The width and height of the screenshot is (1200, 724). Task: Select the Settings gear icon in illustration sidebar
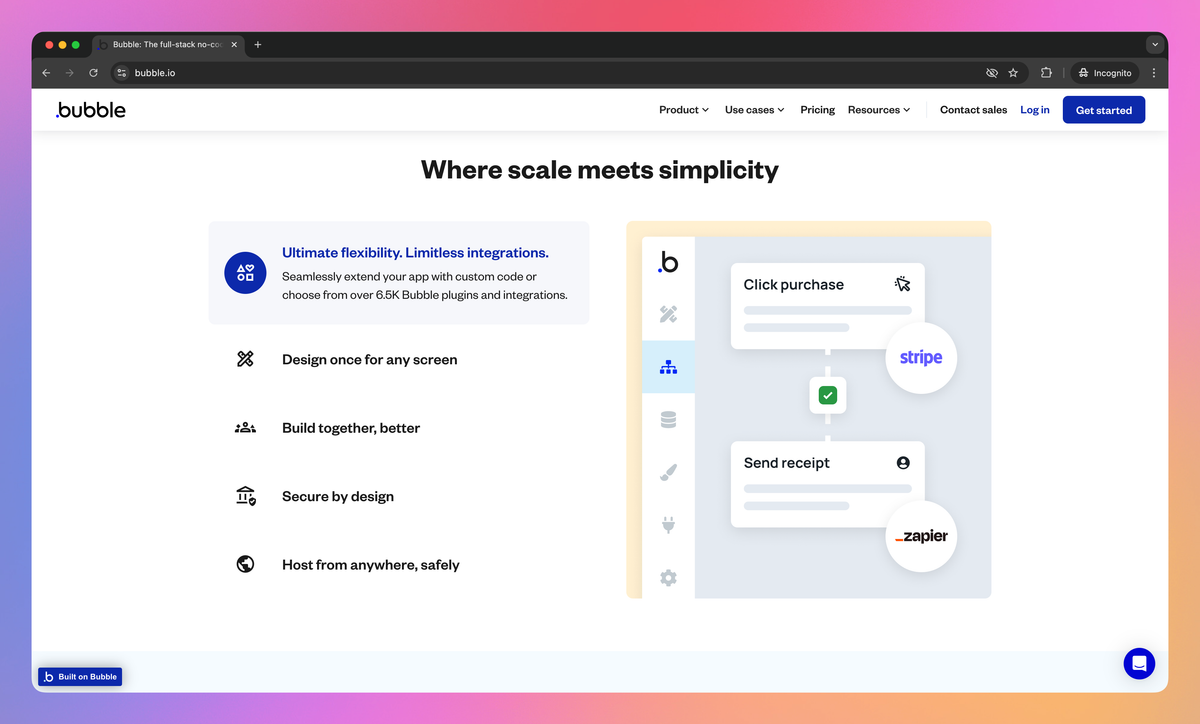668,577
